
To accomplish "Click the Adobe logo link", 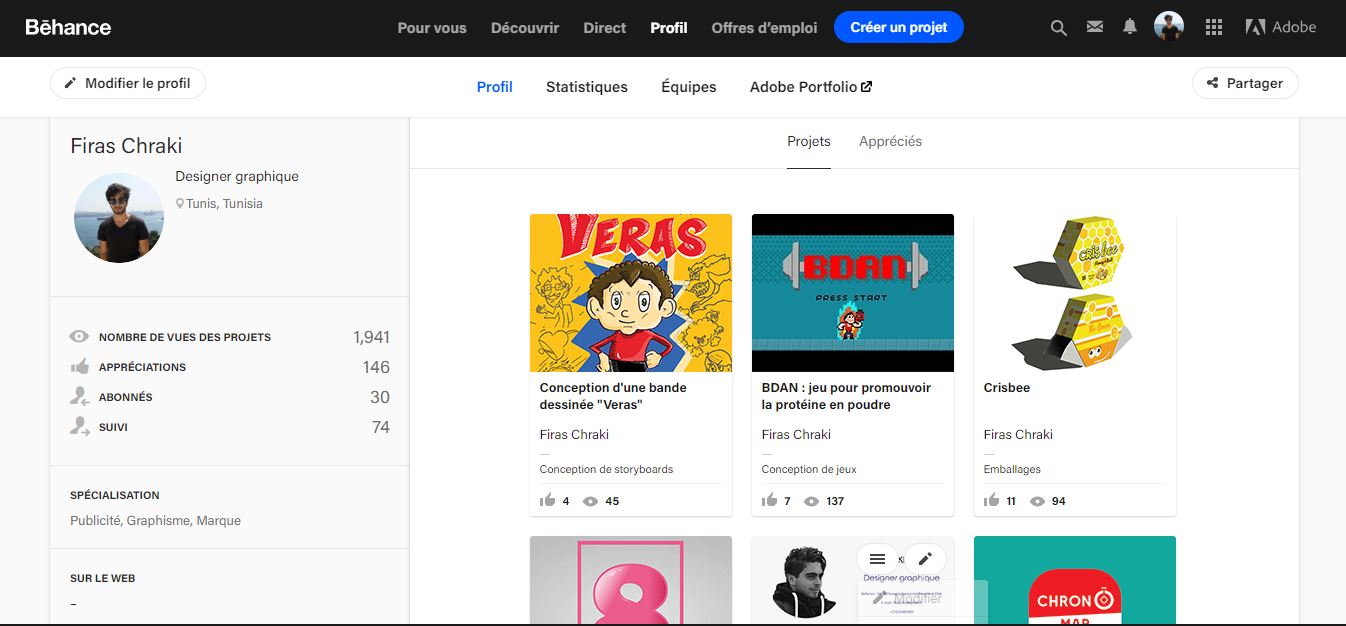I will (x=1281, y=27).
